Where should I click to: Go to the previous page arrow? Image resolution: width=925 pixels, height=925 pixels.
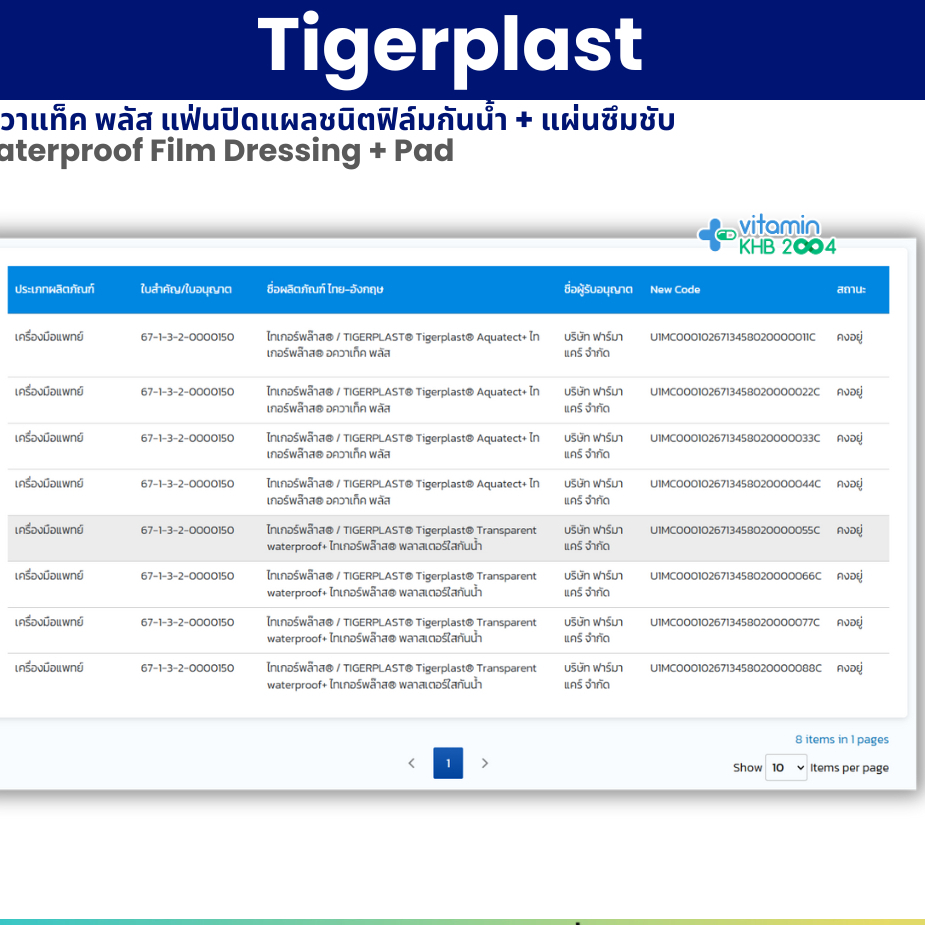pyautogui.click(x=412, y=763)
